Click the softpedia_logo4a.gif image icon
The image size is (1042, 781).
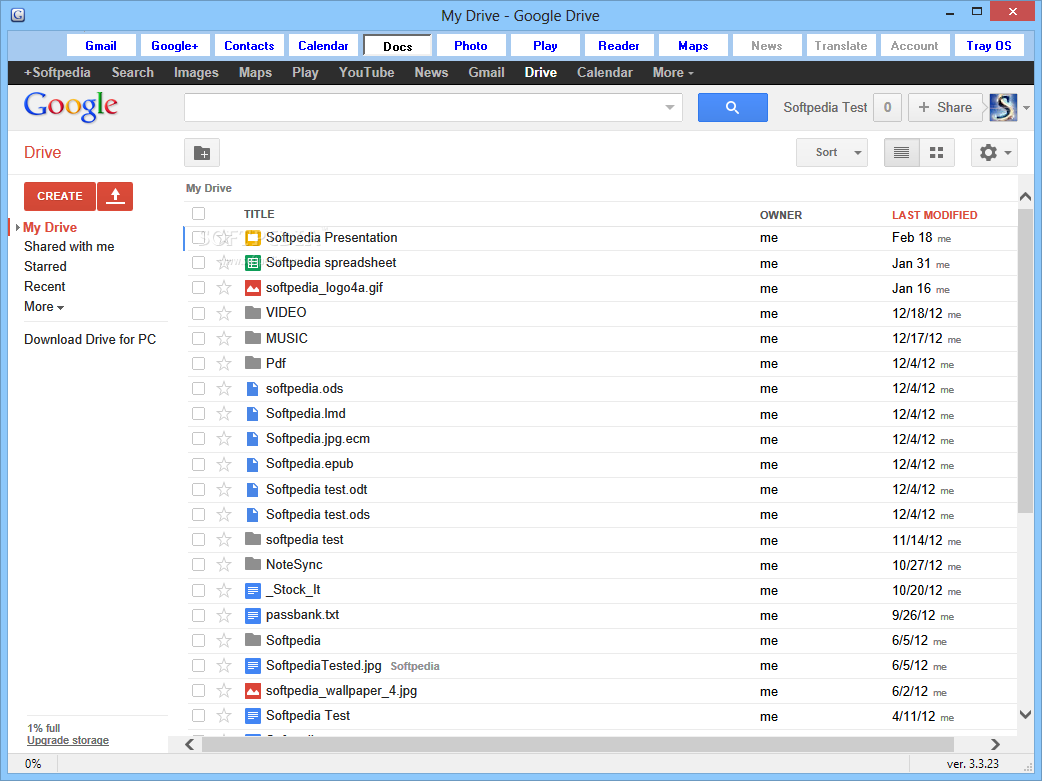pyautogui.click(x=253, y=288)
